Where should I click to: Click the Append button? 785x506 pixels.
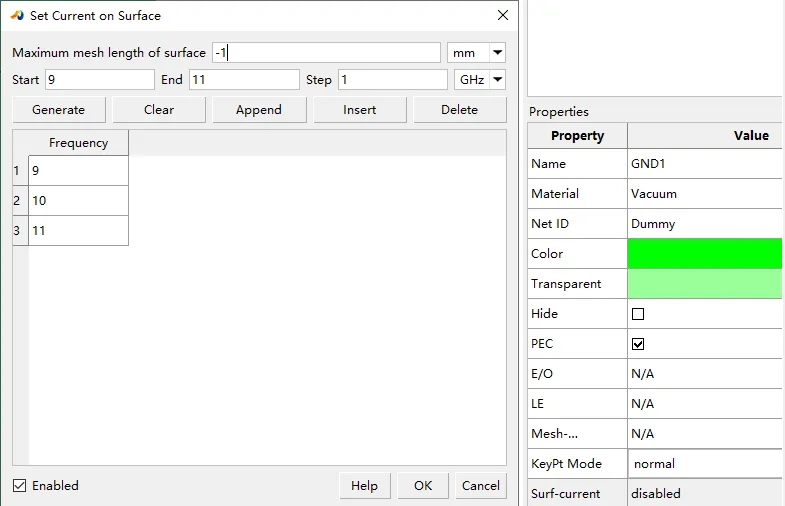click(x=259, y=110)
